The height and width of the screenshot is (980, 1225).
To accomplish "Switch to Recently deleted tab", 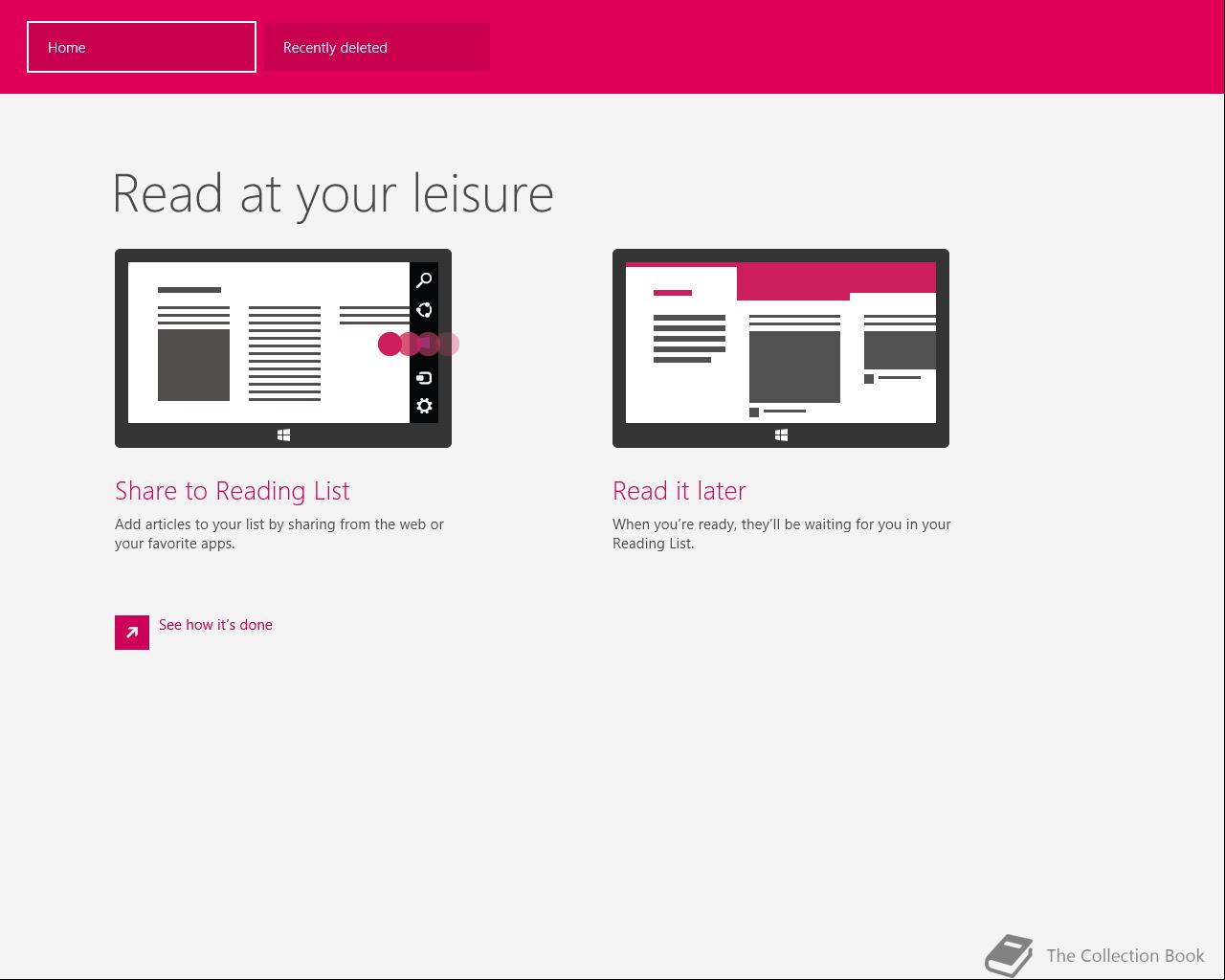I will pos(377,47).
